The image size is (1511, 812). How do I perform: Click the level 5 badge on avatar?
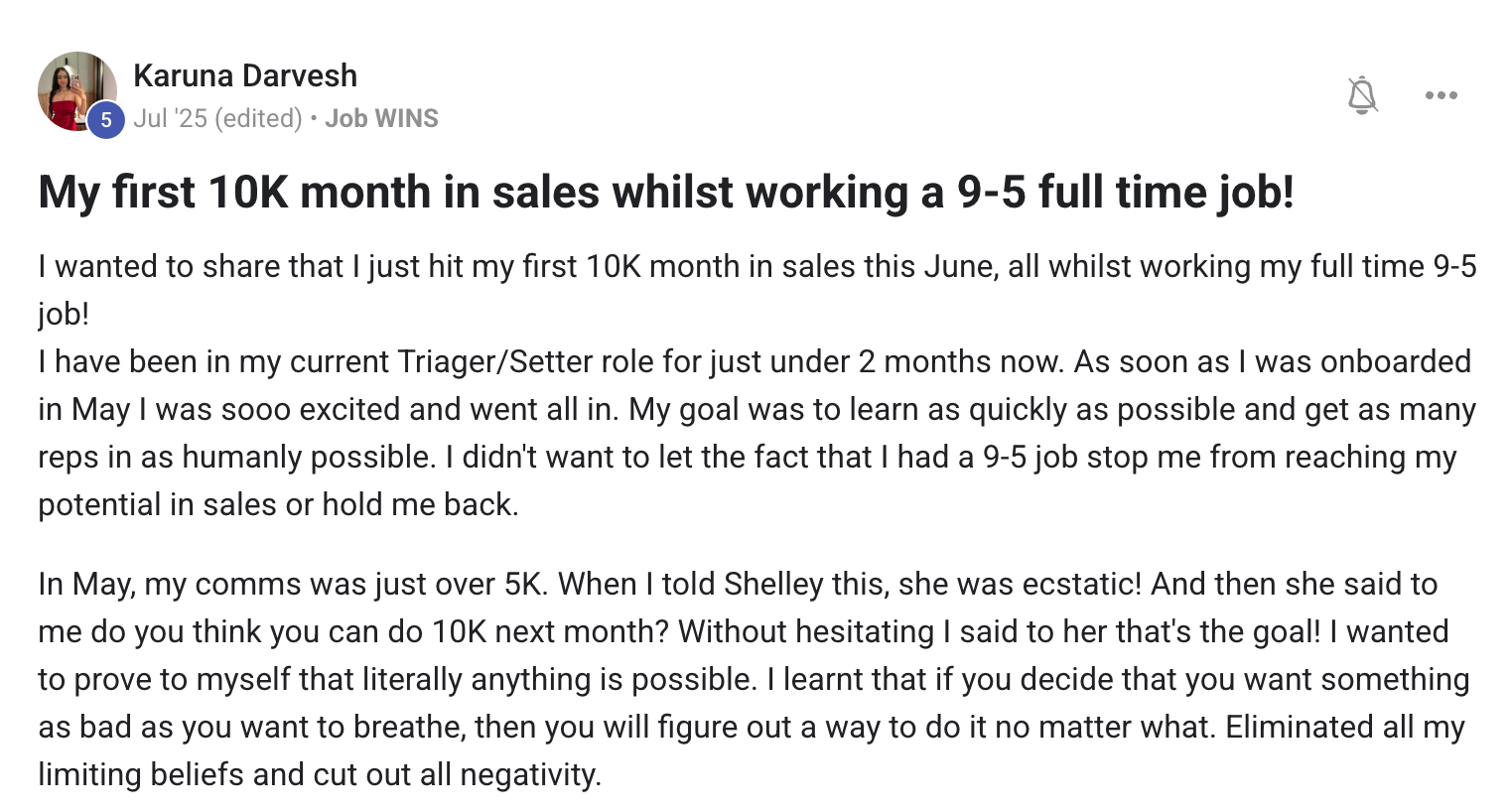(106, 120)
